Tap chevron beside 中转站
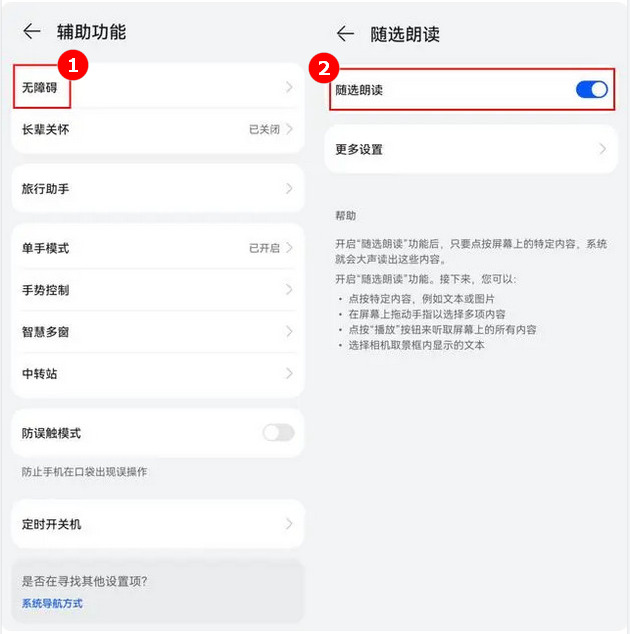 point(289,373)
